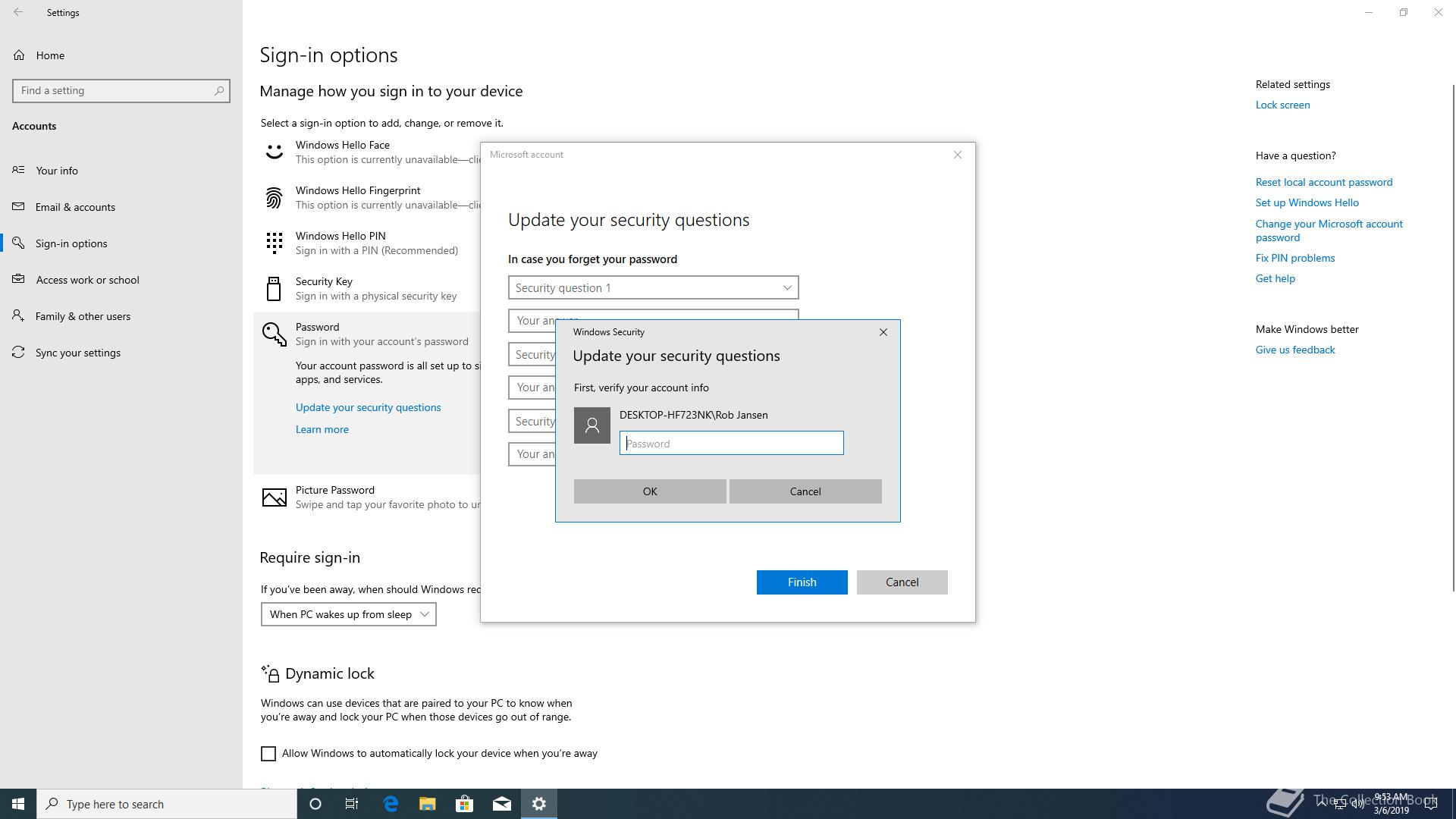Image resolution: width=1456 pixels, height=819 pixels.
Task: Open Sync your settings section
Action: click(x=121, y=352)
